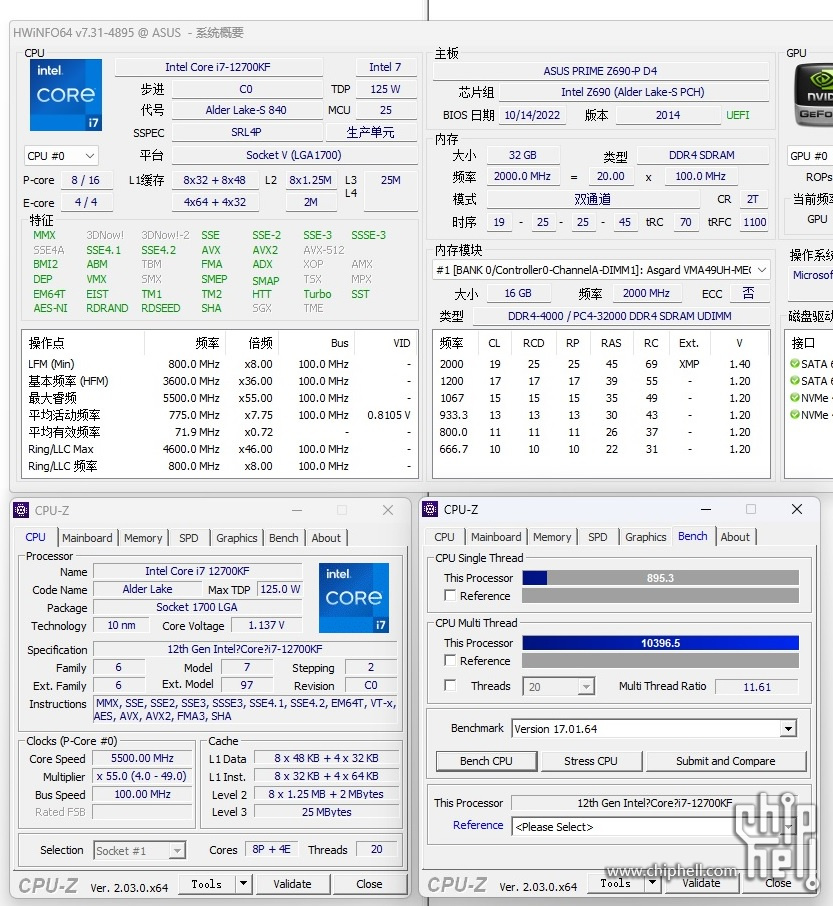The width and height of the screenshot is (833, 906).
Task: Click the empty Reference bar under CPU Single Thread
Action: [x=660, y=596]
